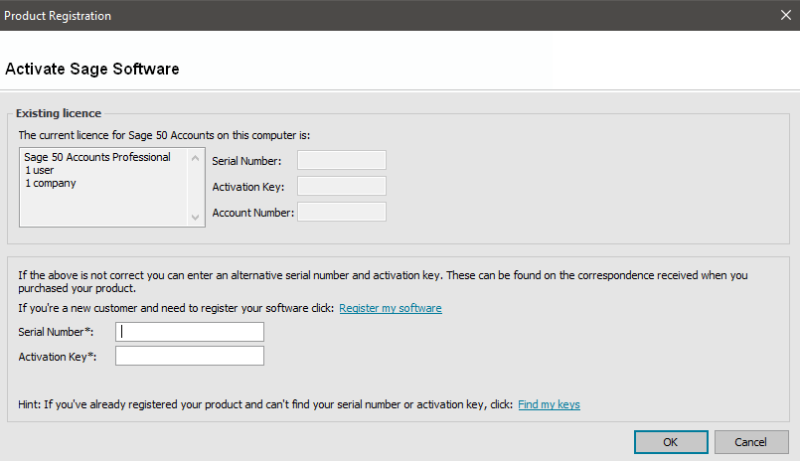Select the Sage 50 Accounts Professional line
The height and width of the screenshot is (461, 800).
coord(97,157)
